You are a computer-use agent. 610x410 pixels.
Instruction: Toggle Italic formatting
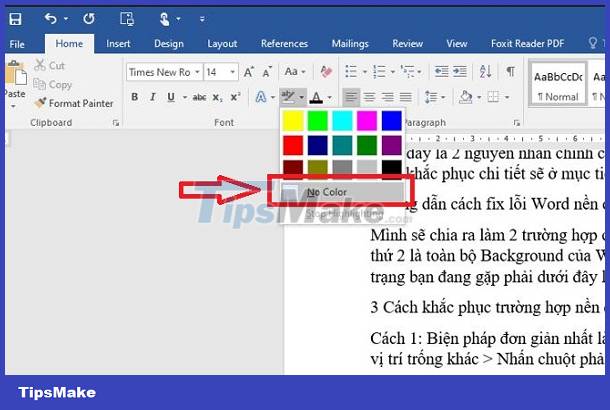pyautogui.click(x=153, y=96)
